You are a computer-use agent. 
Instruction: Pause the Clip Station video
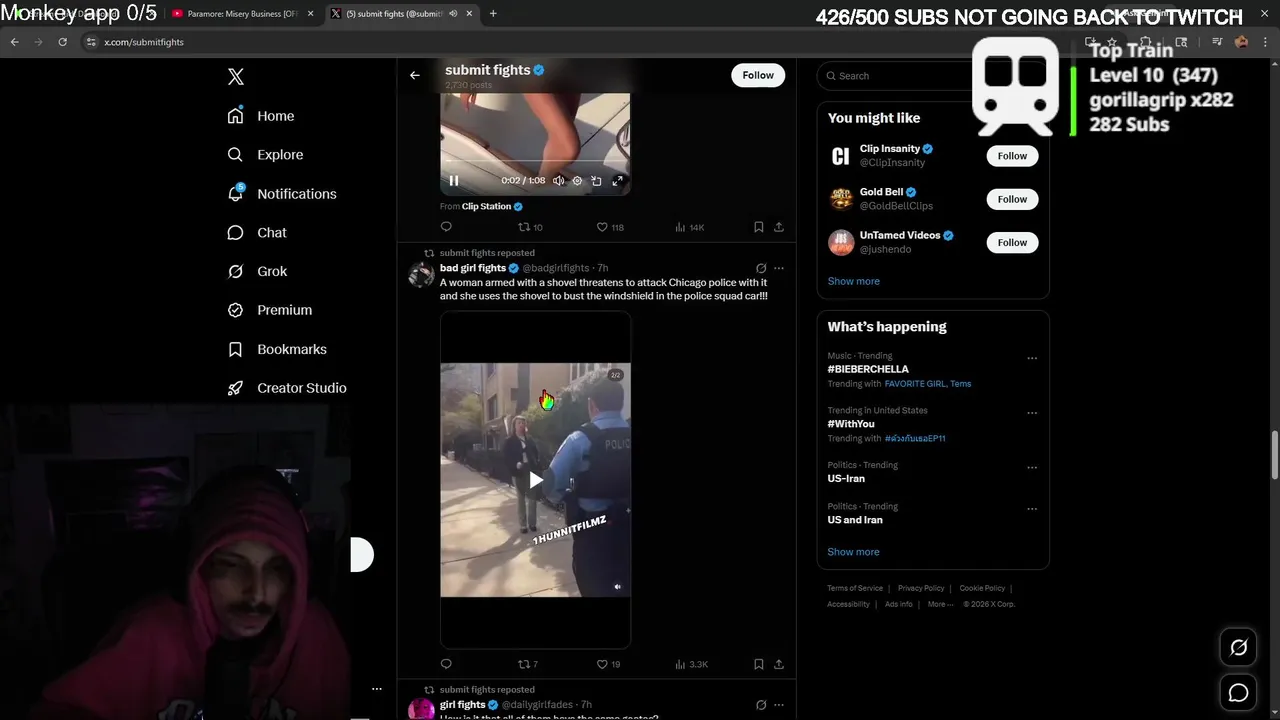tap(454, 181)
